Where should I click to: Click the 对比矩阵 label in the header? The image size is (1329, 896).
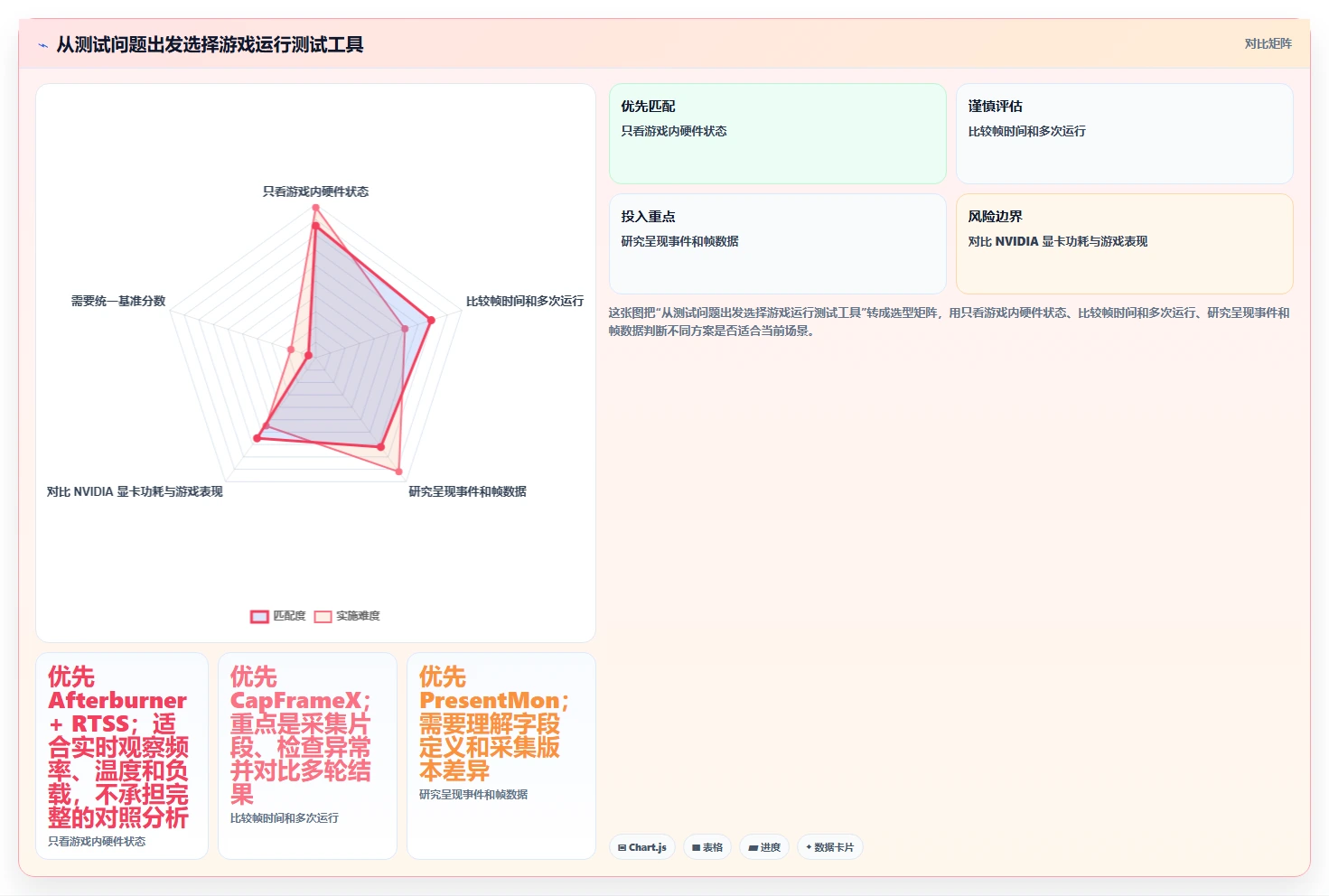pyautogui.click(x=1268, y=43)
